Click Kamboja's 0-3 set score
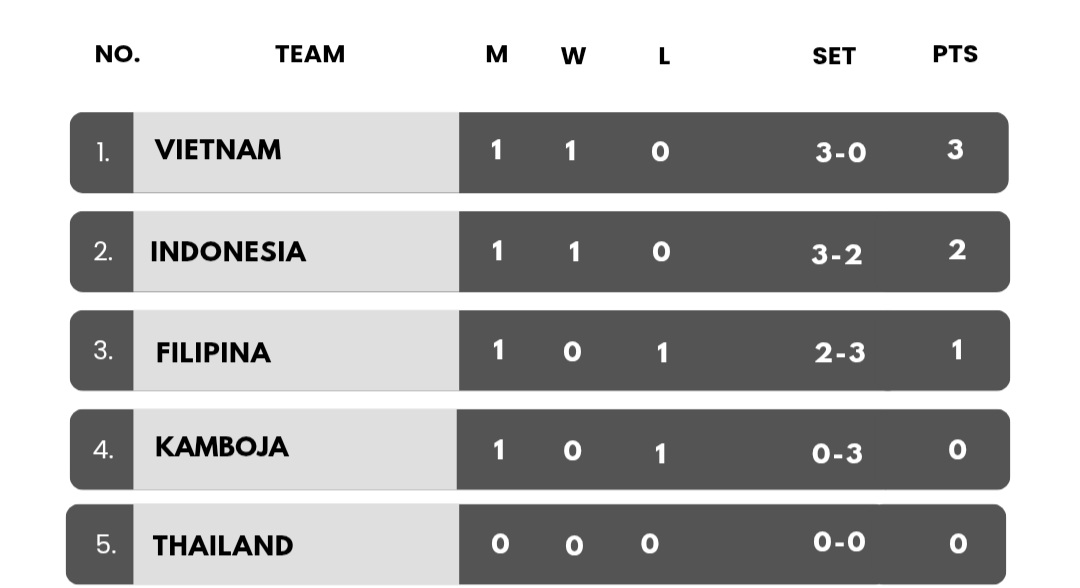Viewport: 1080px width, 588px height. [x=837, y=454]
